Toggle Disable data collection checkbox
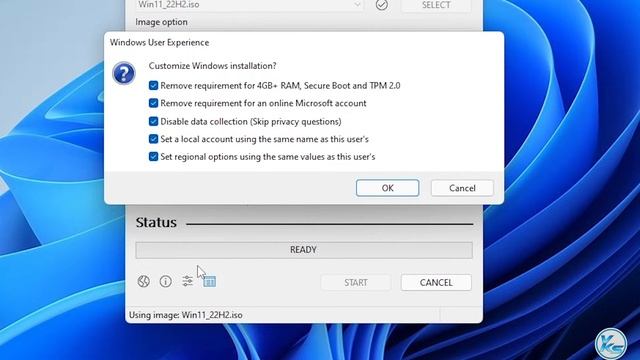Screen dimensions: 640x360 [153, 122]
